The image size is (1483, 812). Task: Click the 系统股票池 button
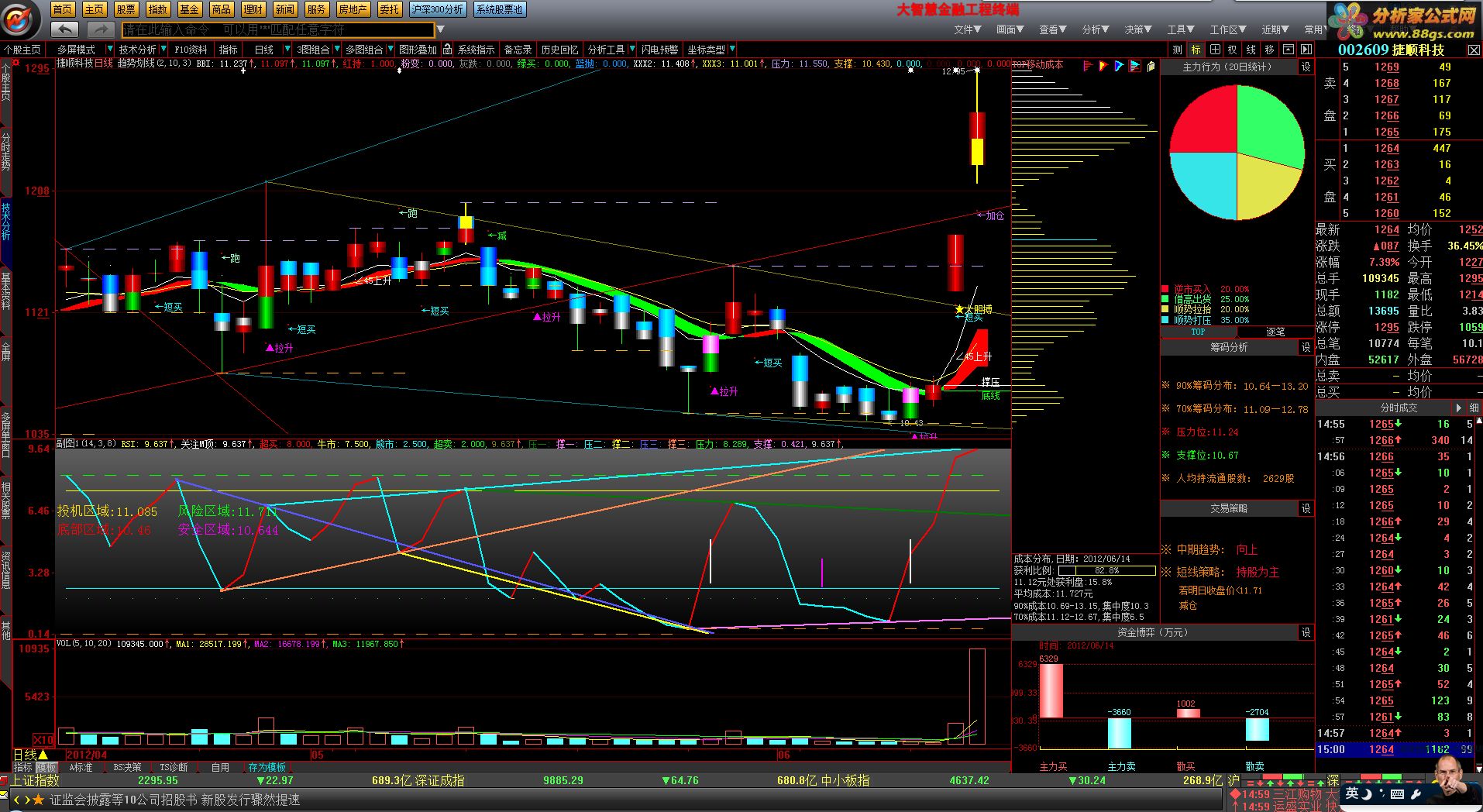click(x=500, y=9)
